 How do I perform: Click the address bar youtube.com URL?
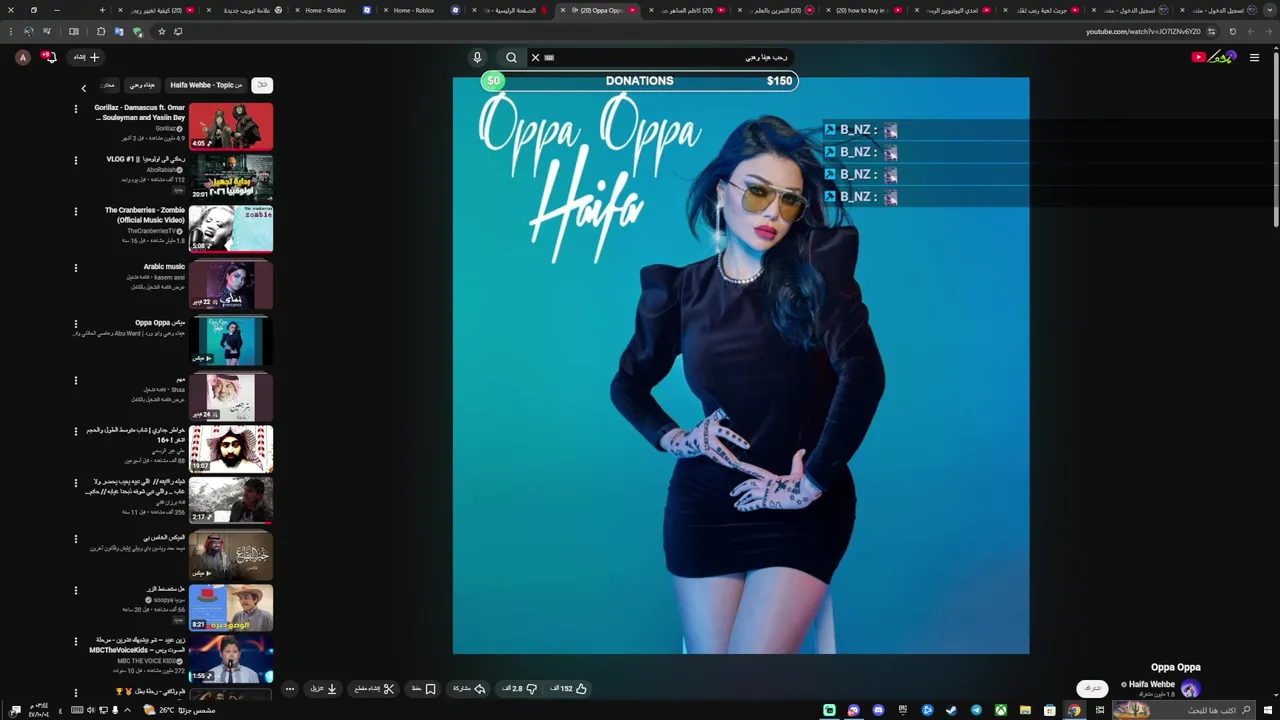tap(1143, 31)
